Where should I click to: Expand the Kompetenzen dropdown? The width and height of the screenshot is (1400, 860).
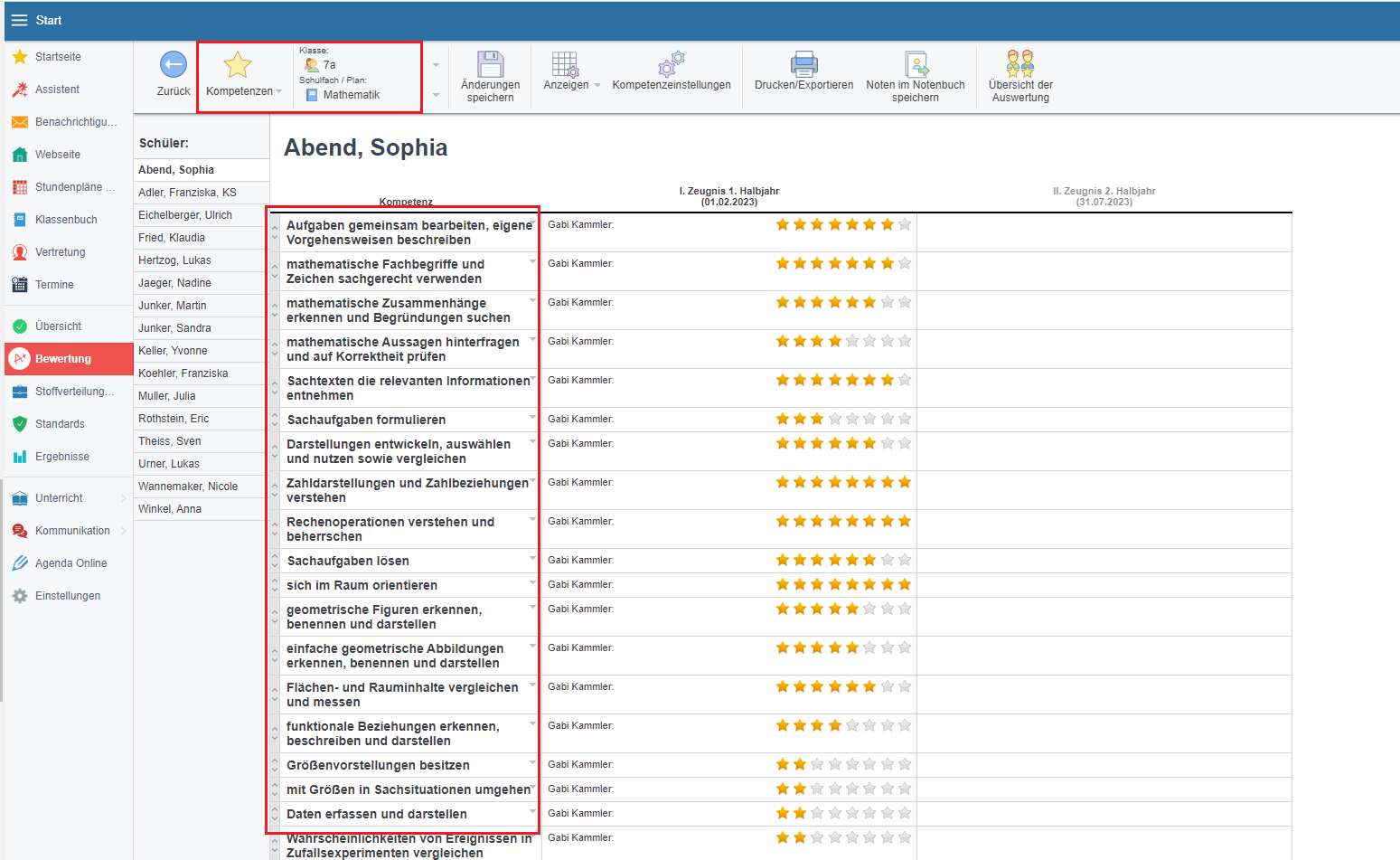point(244,91)
